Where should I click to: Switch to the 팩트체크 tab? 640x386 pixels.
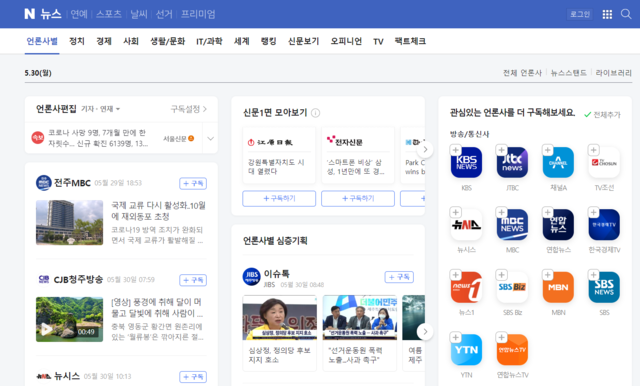tap(410, 41)
